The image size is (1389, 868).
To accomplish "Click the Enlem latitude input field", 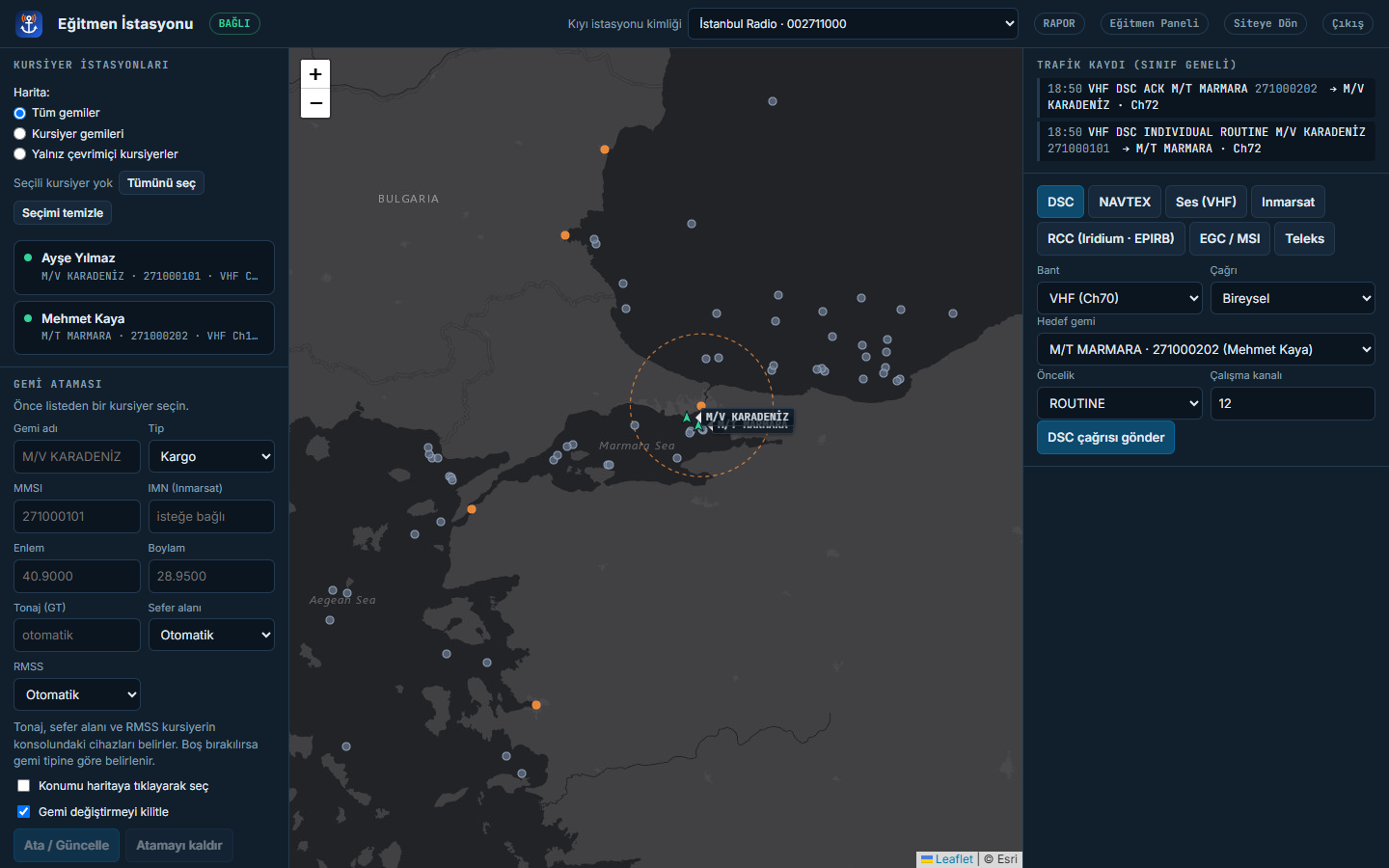I will point(77,576).
